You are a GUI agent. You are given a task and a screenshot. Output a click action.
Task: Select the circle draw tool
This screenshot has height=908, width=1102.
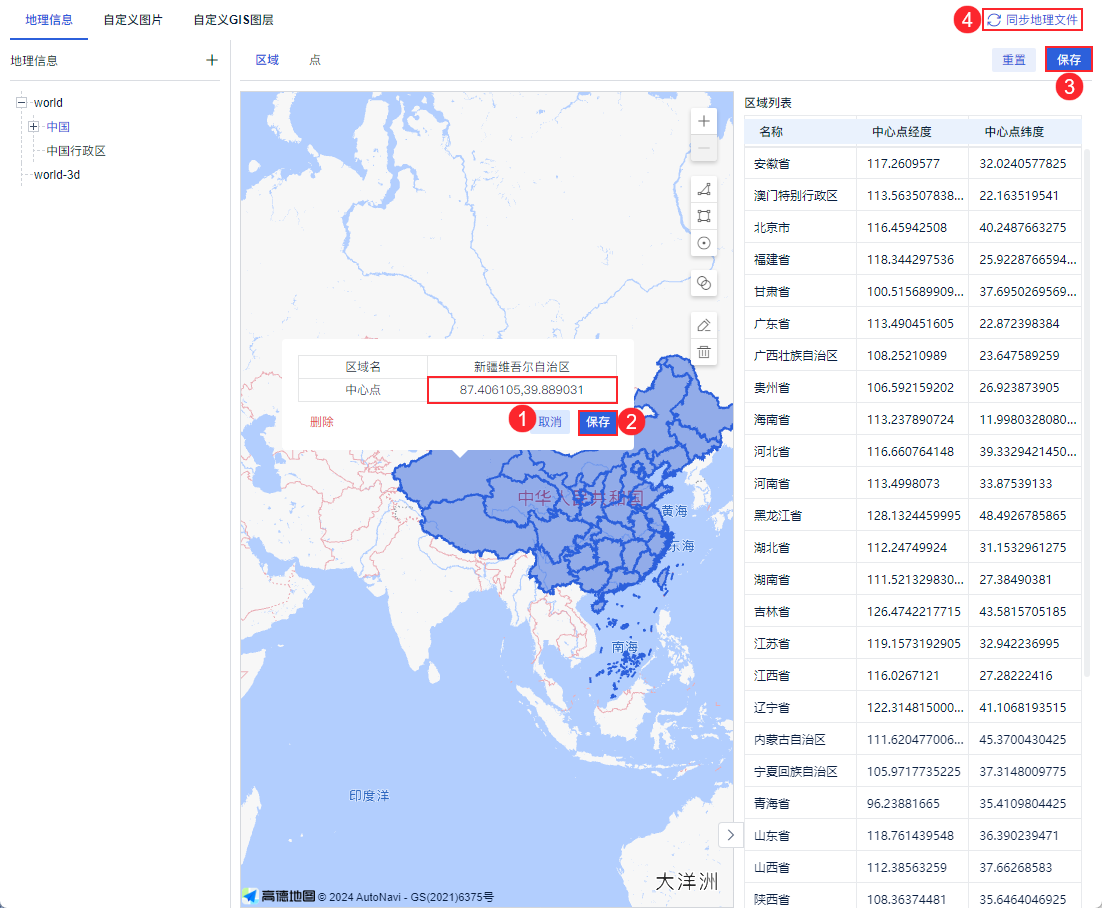(704, 243)
